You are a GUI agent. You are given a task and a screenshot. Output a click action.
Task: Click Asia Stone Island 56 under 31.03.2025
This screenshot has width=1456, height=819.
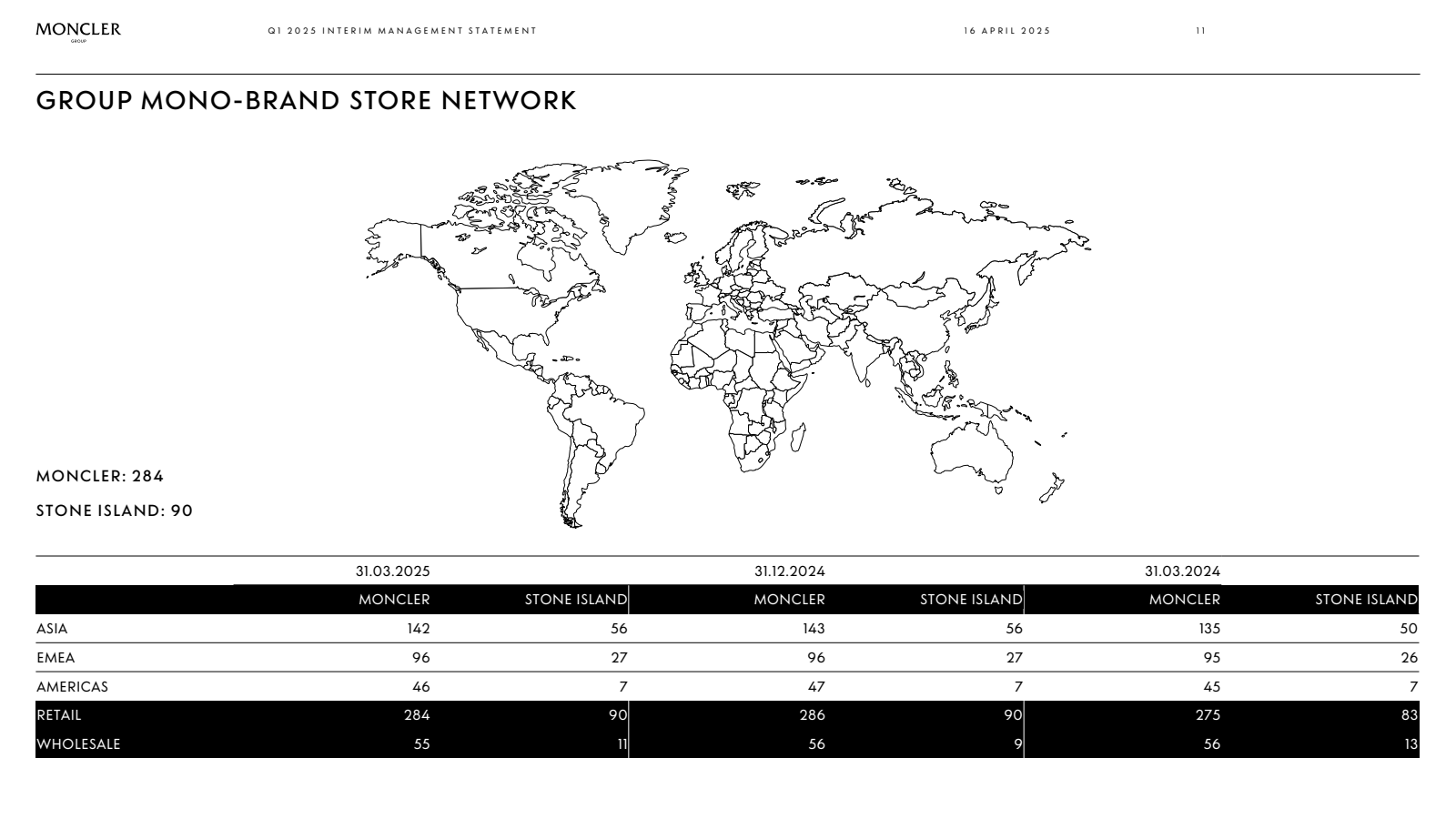(x=619, y=629)
